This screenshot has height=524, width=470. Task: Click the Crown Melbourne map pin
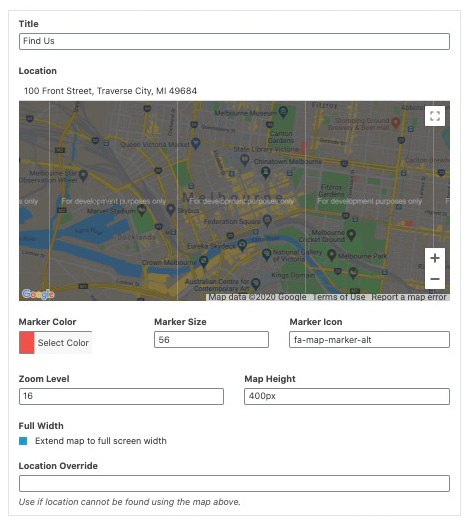(203, 261)
